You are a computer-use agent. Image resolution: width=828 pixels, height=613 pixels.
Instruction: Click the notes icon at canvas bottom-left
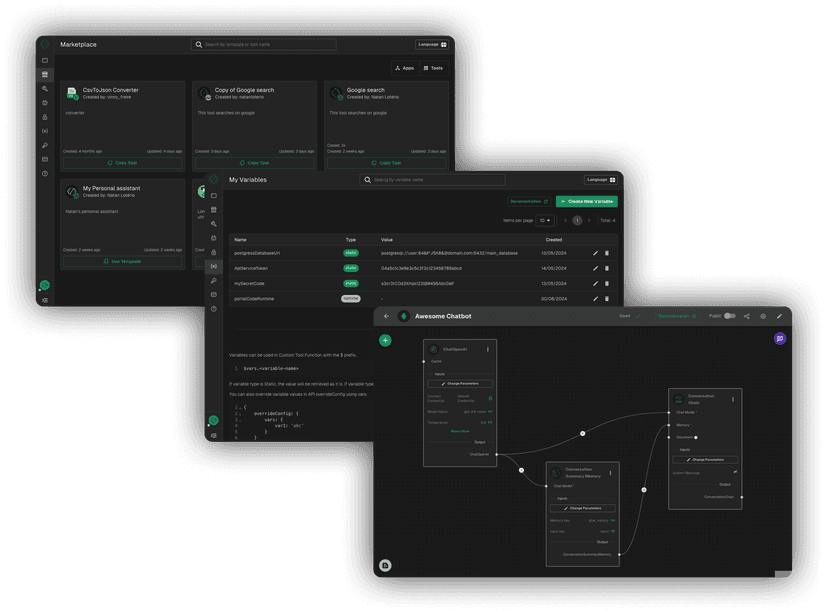click(x=385, y=565)
